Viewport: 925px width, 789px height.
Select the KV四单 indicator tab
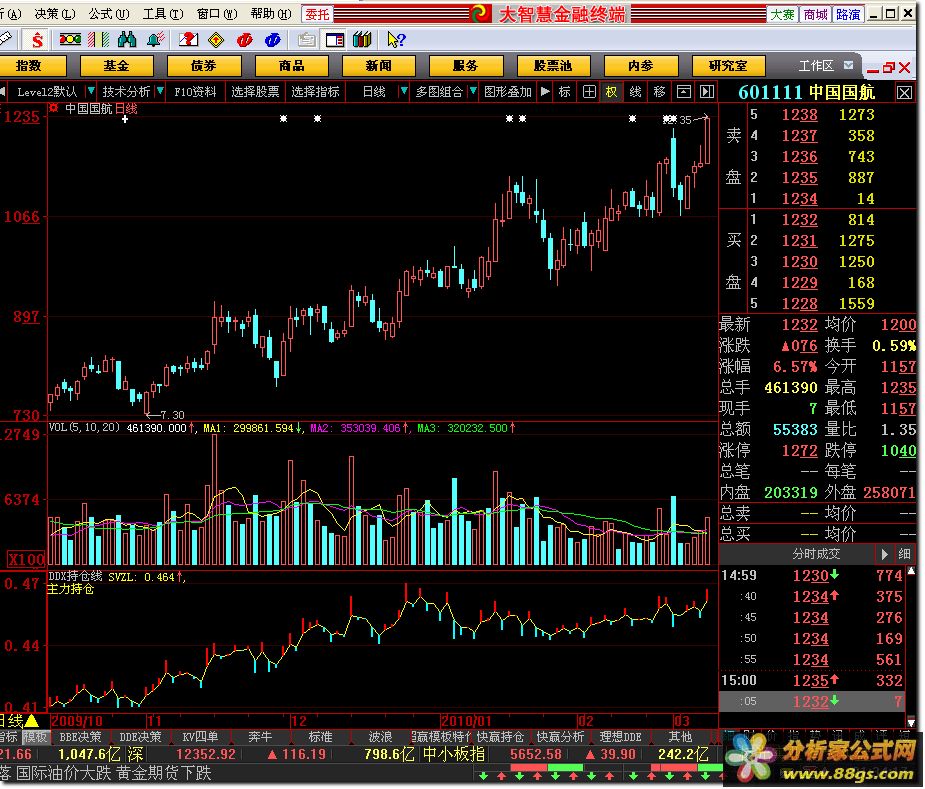[x=200, y=736]
